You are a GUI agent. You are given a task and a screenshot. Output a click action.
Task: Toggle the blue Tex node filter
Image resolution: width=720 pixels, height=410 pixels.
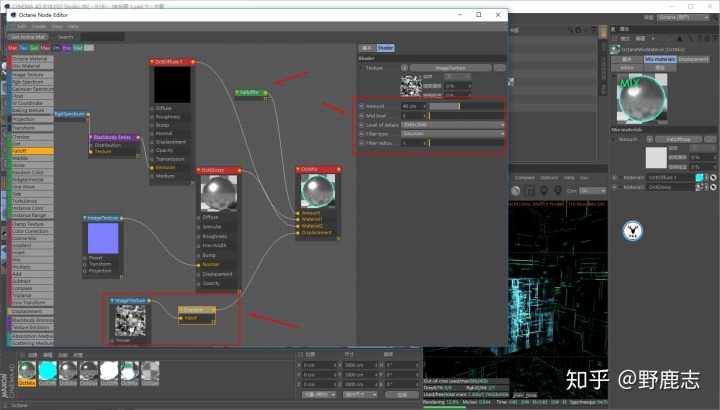coord(23,48)
